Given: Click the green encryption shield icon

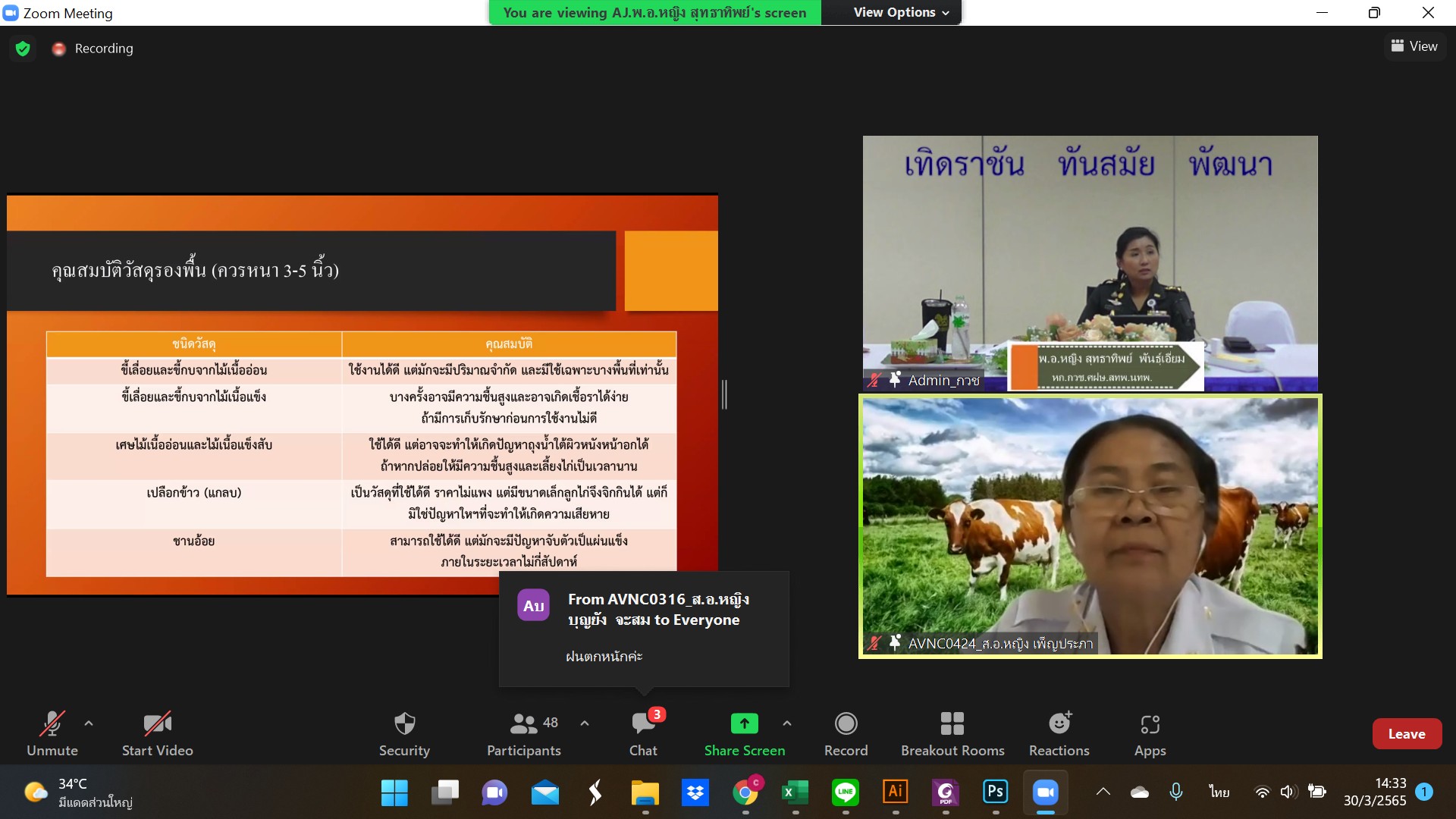Looking at the screenshot, I should 23,49.
